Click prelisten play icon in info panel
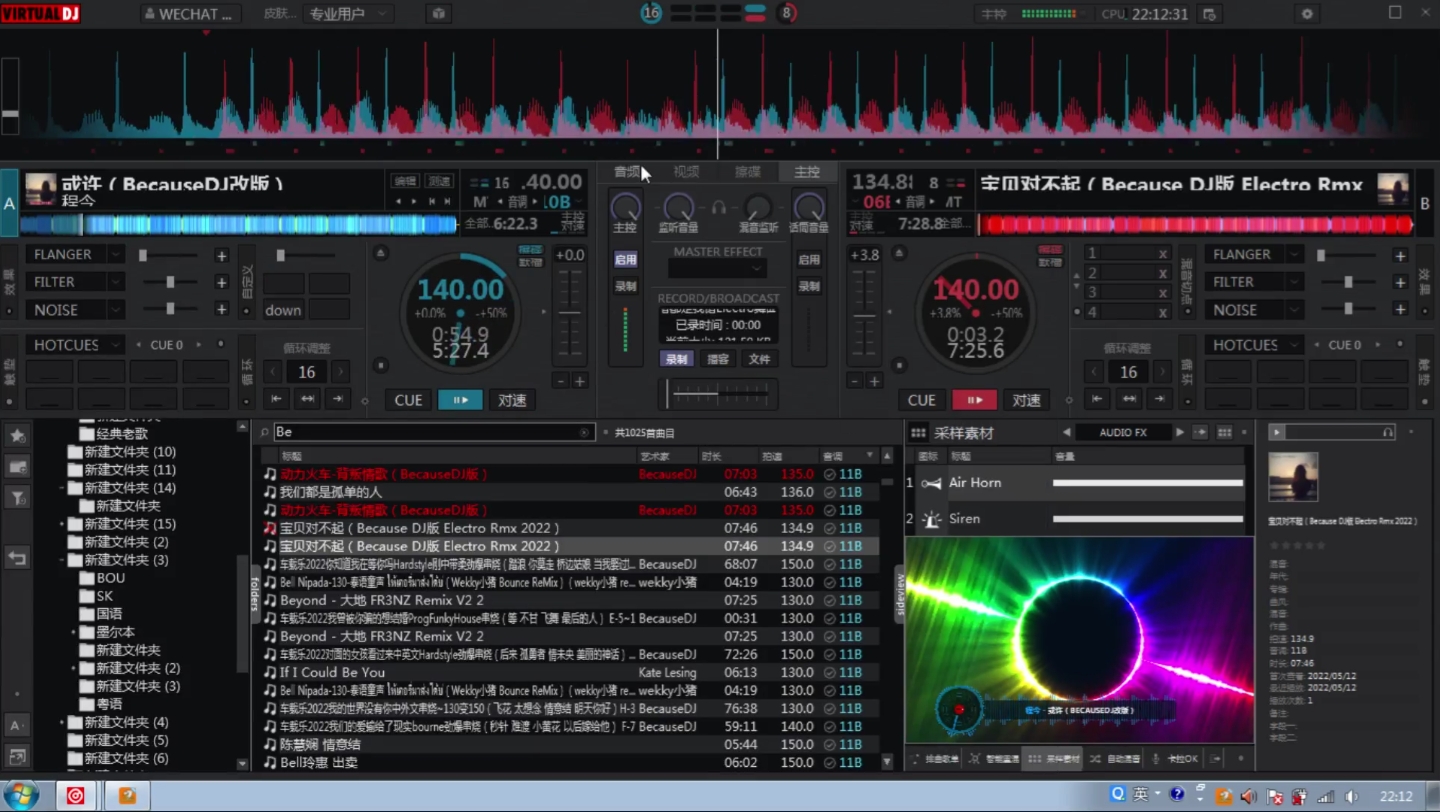 pos(1276,432)
